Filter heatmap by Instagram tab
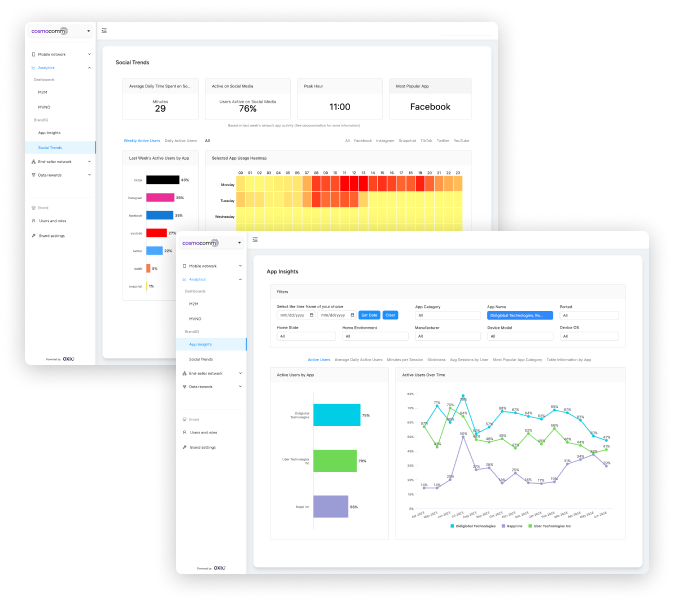 click(x=385, y=141)
